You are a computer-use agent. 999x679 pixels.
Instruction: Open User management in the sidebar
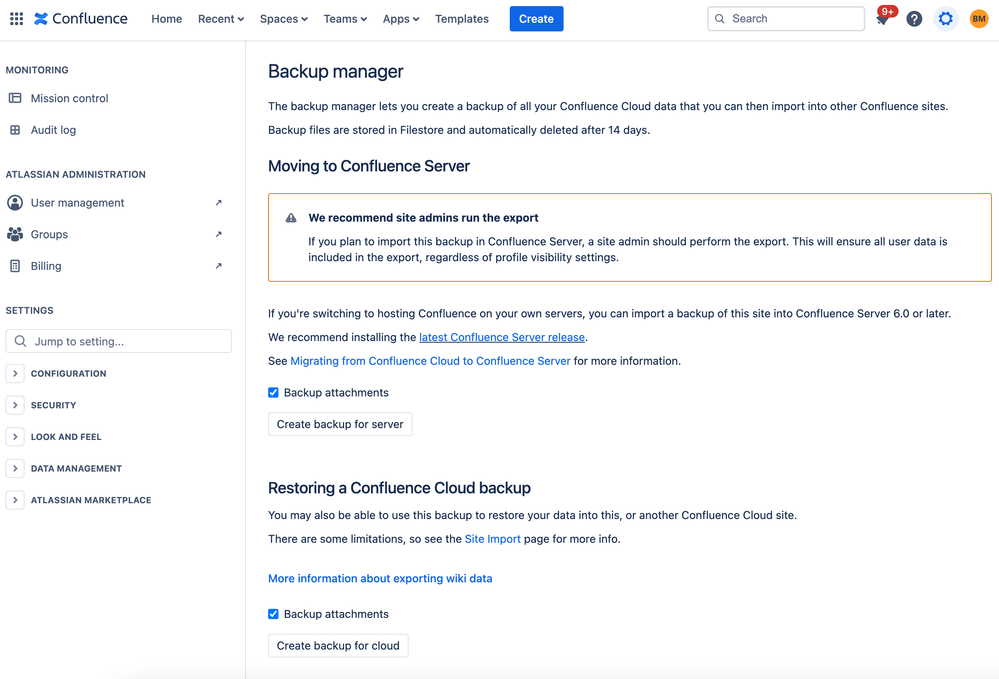point(78,203)
